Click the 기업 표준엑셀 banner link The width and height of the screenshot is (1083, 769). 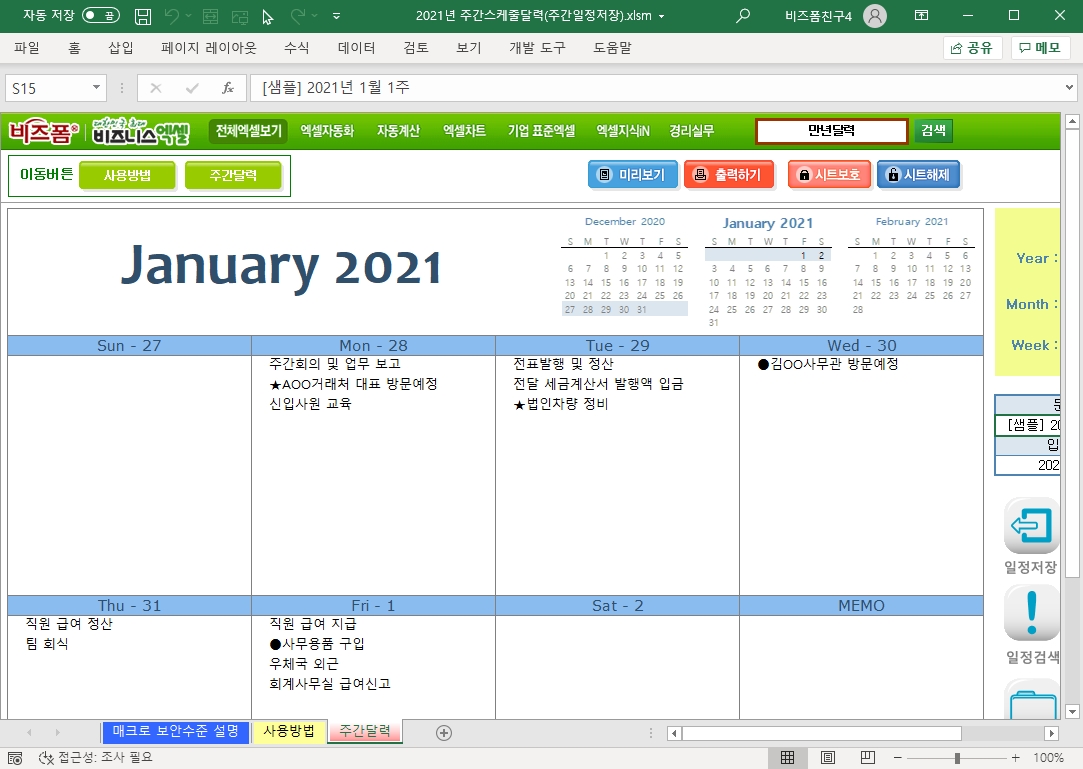pyautogui.click(x=542, y=131)
